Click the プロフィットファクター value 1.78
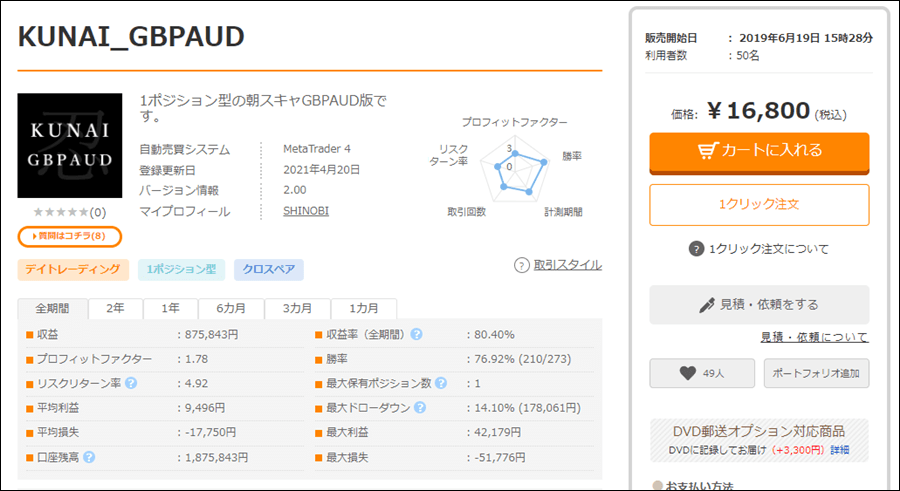 coord(196,359)
